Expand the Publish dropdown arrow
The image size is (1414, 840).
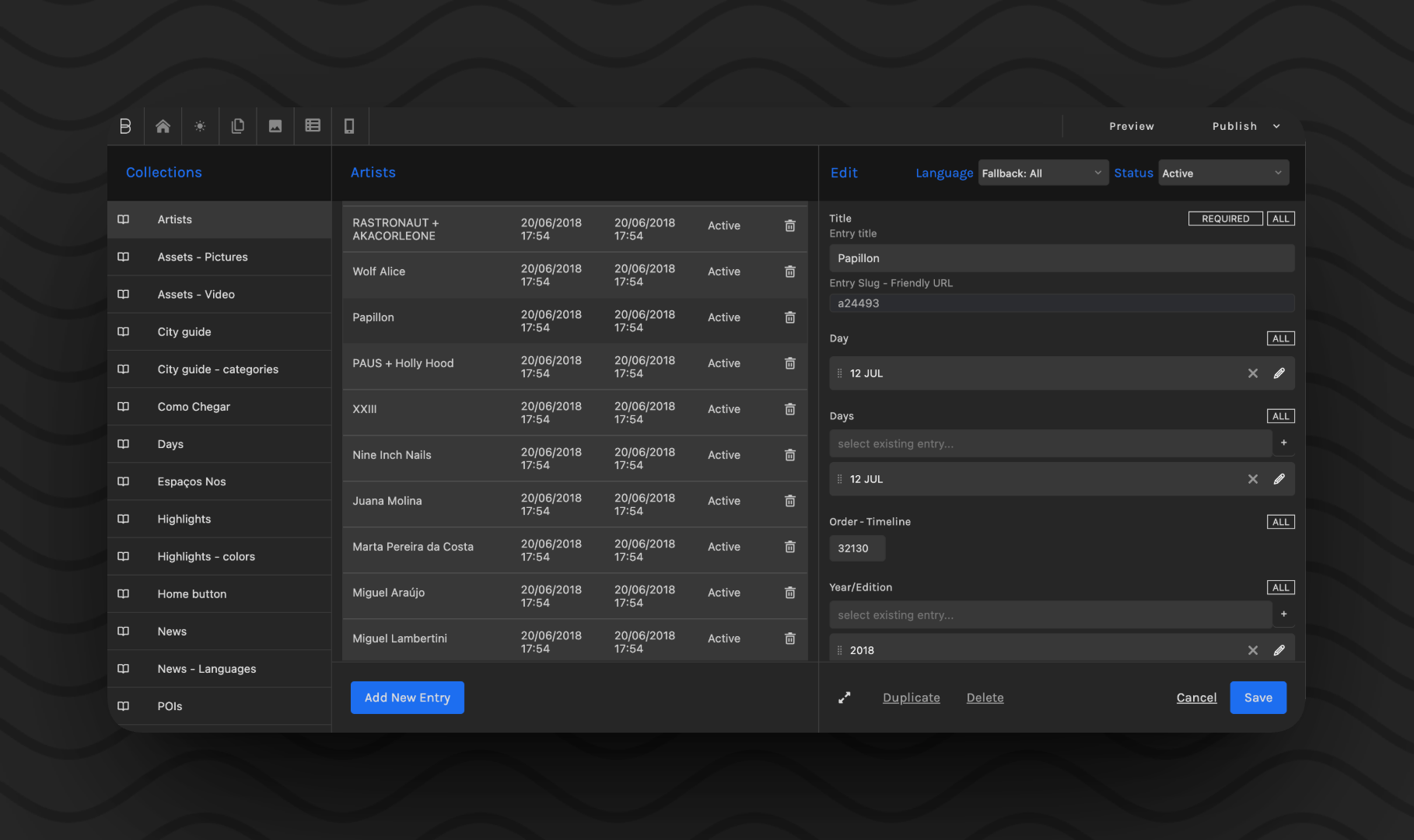tap(1276, 126)
